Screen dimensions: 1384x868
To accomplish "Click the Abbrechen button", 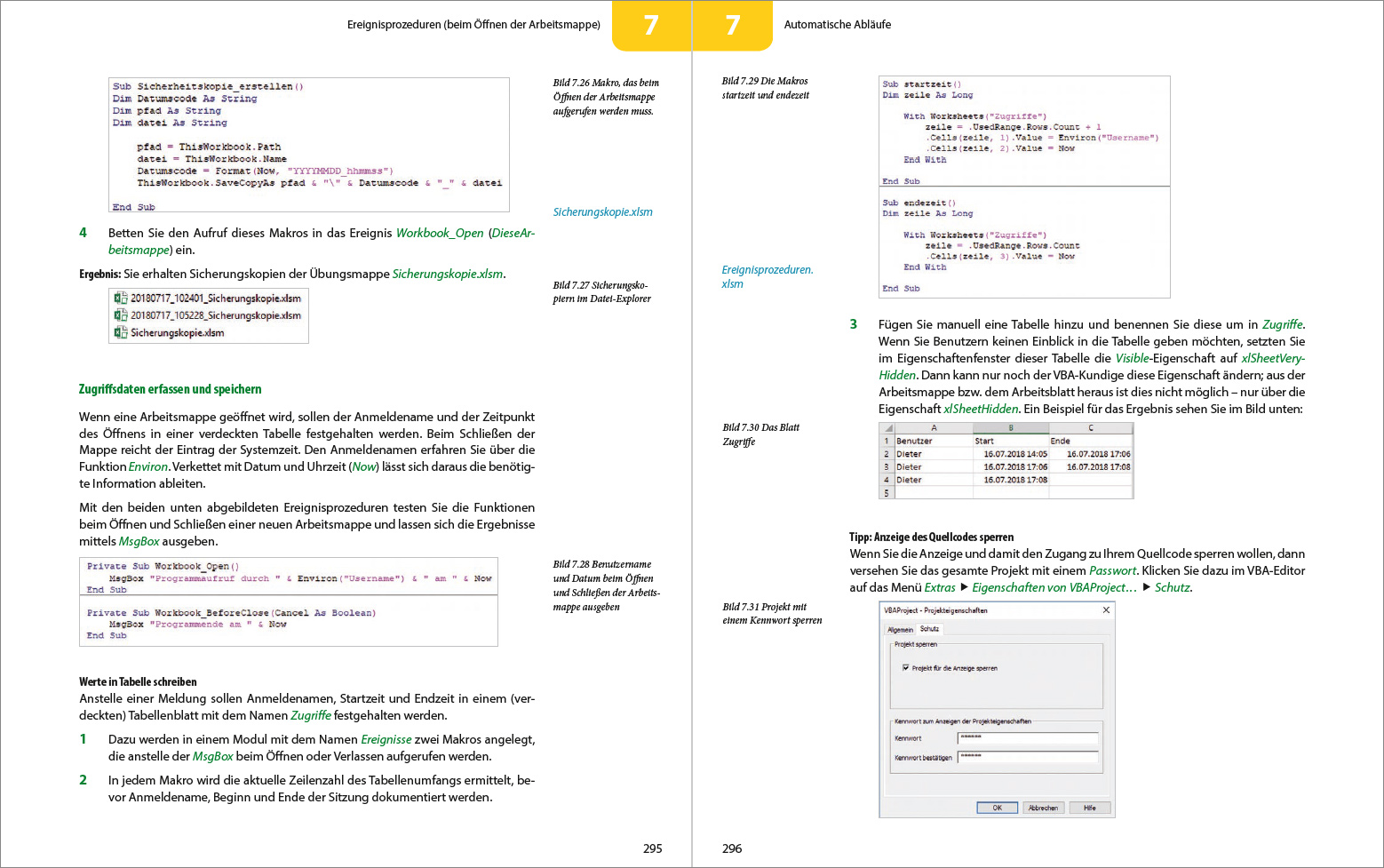I will pos(1043,808).
